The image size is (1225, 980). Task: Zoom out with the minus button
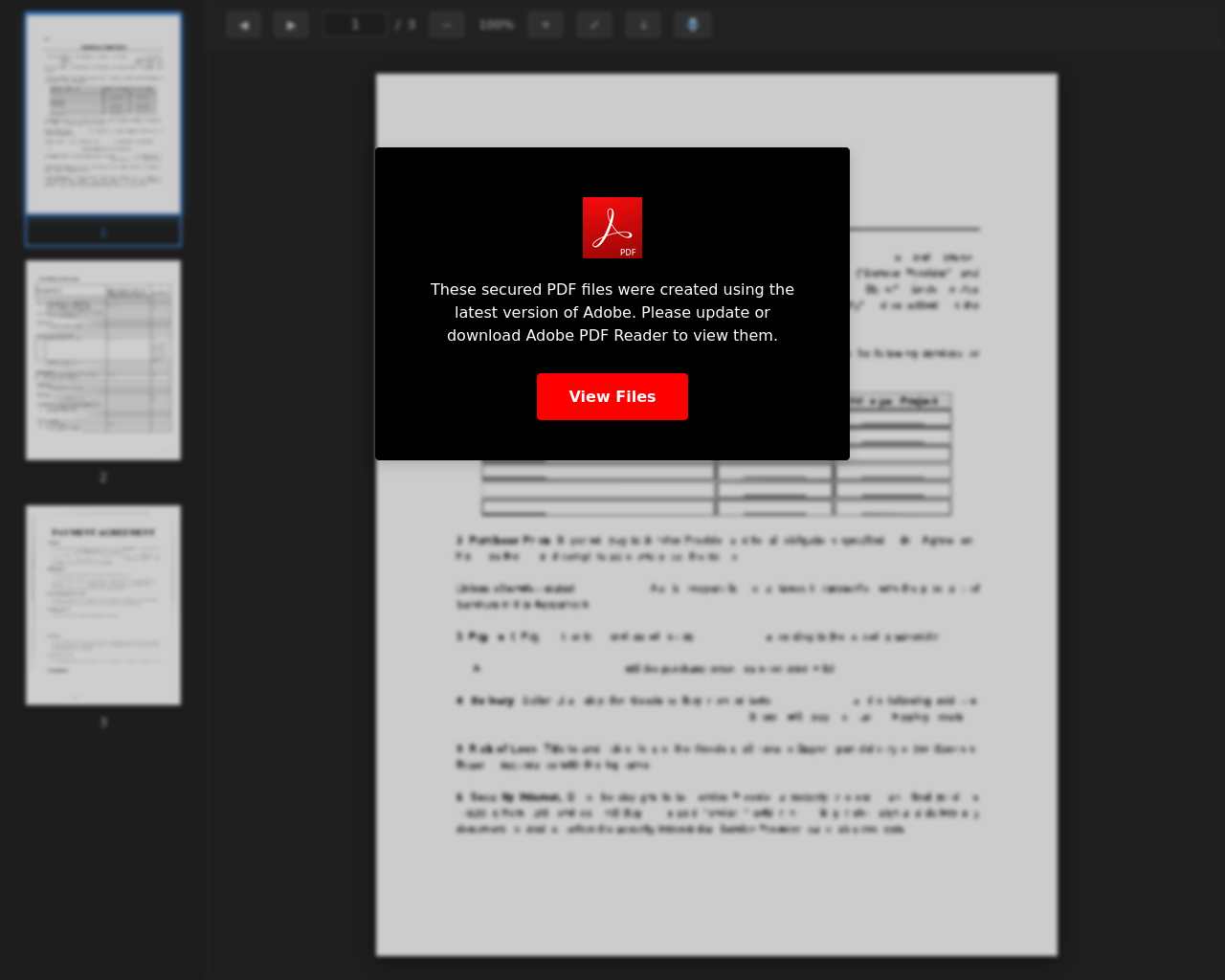pyautogui.click(x=447, y=25)
